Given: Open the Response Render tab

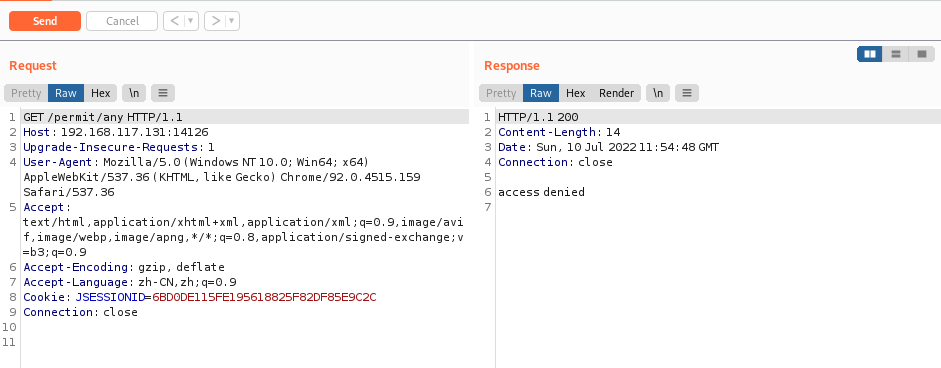Looking at the screenshot, I should click(x=616, y=93).
